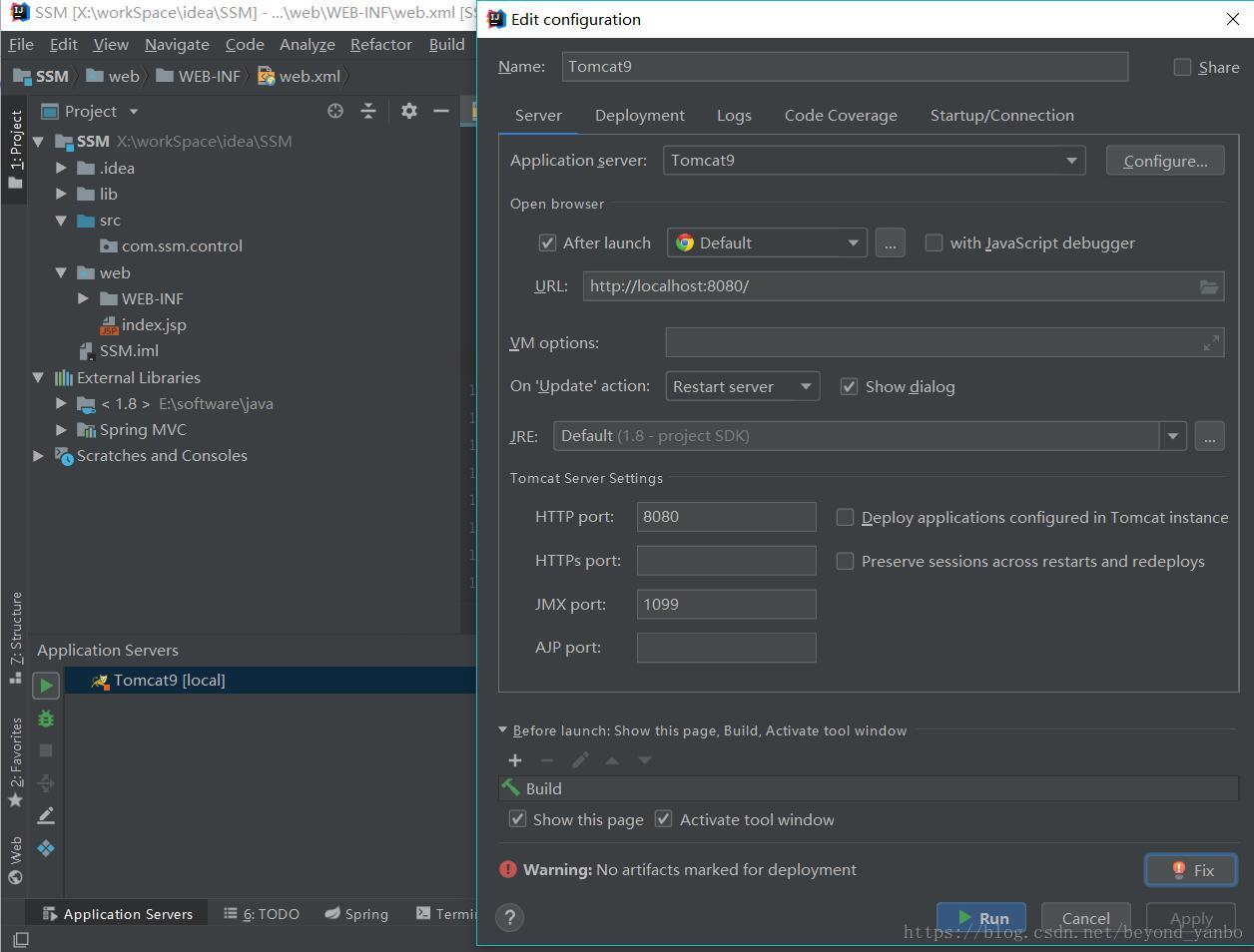
Task: Click the Cancel button
Action: (1085, 918)
